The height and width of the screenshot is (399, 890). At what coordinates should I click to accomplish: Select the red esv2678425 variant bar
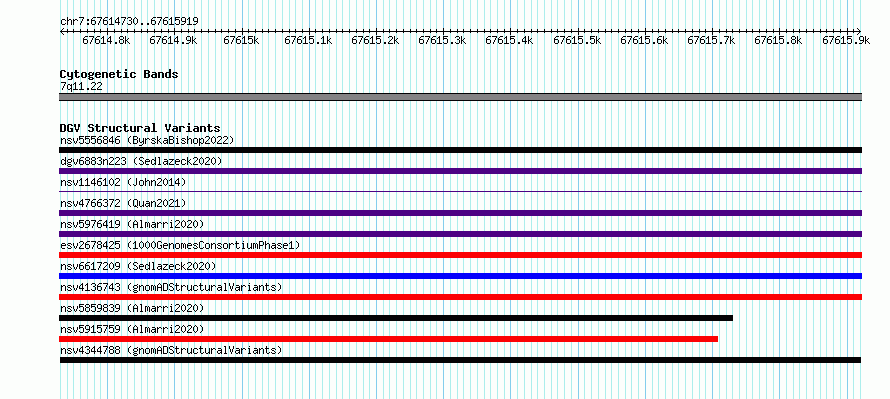(x=460, y=255)
